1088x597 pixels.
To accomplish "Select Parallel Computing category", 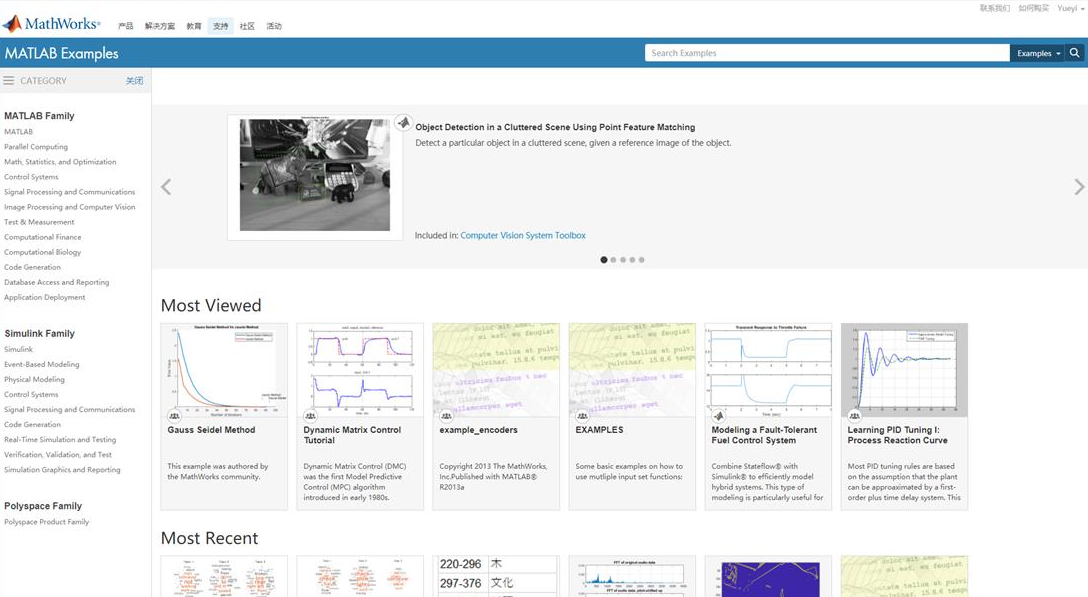I will click(x=36, y=146).
